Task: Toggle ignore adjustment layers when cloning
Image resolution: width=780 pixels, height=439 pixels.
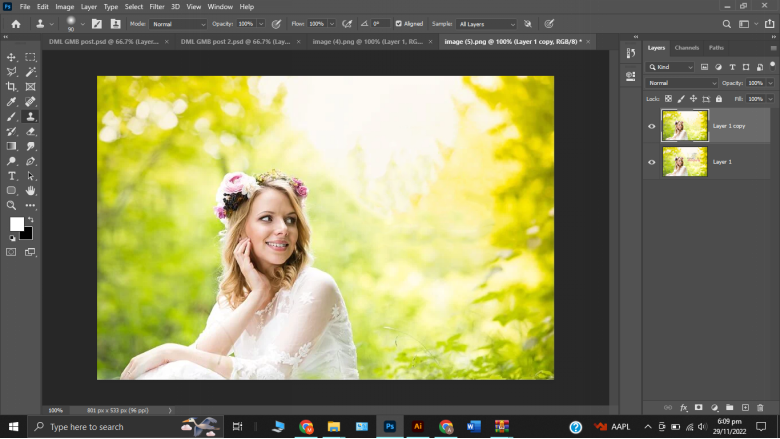Action: (528, 24)
